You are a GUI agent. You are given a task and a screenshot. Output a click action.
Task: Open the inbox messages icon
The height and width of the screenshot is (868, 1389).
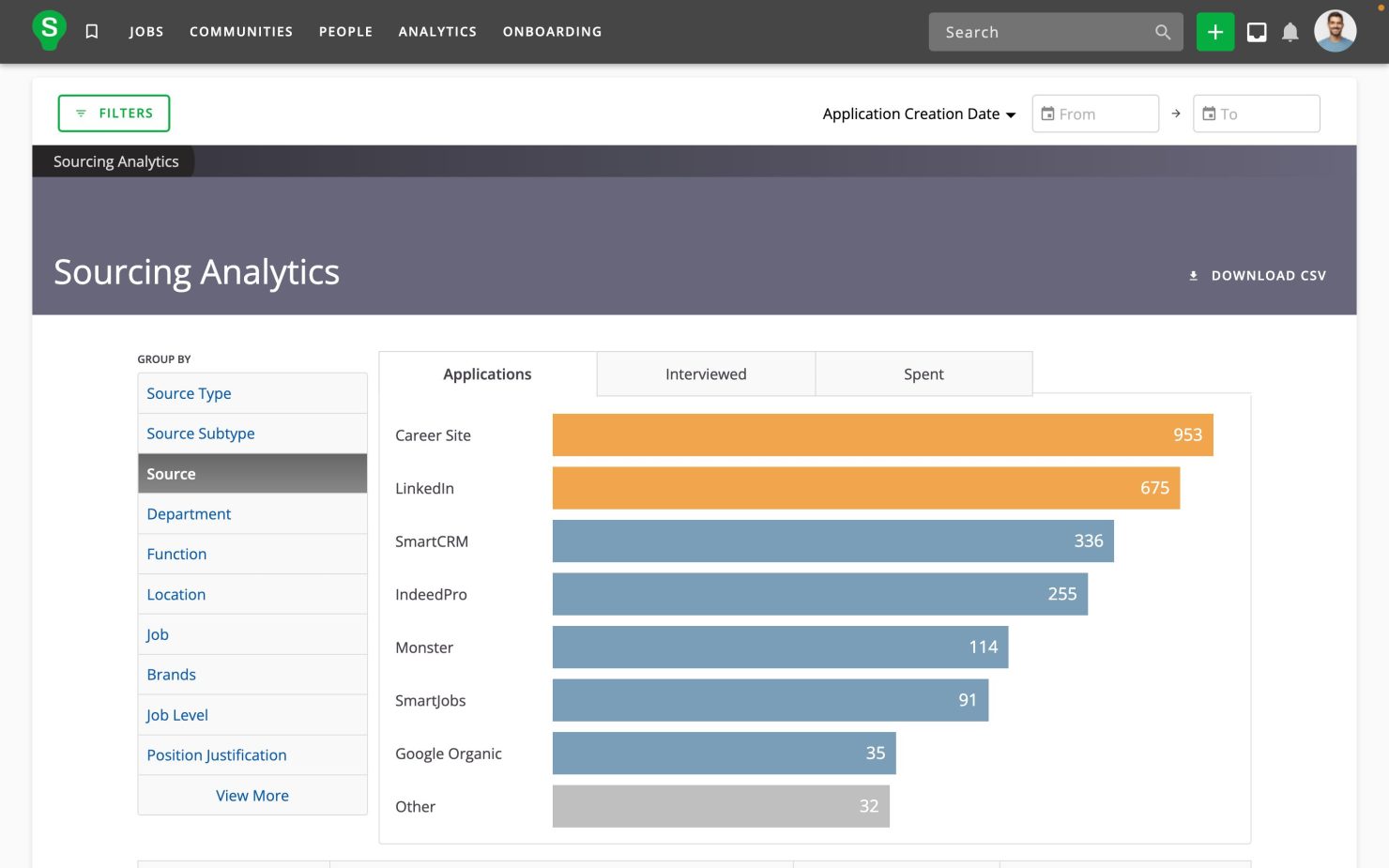(x=1257, y=32)
